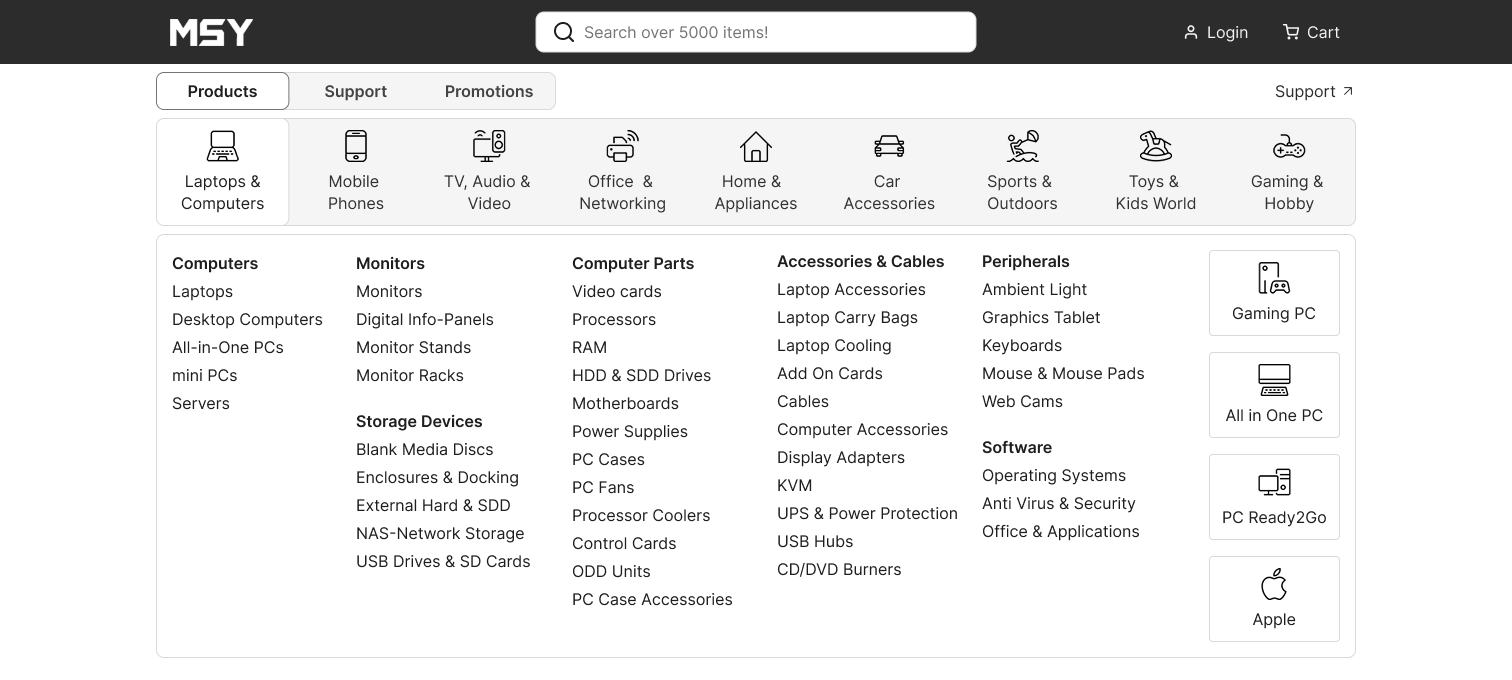The height and width of the screenshot is (680, 1512).
Task: Open the Apple brand tile
Action: [1273, 599]
